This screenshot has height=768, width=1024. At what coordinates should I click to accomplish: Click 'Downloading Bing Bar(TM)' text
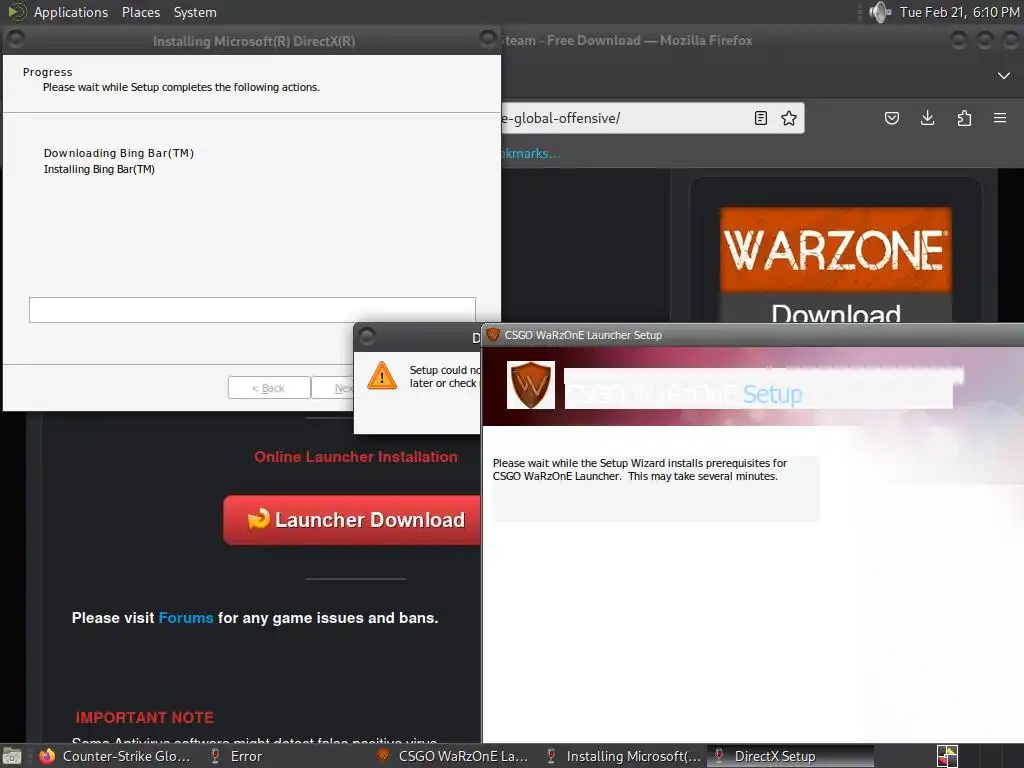[119, 153]
